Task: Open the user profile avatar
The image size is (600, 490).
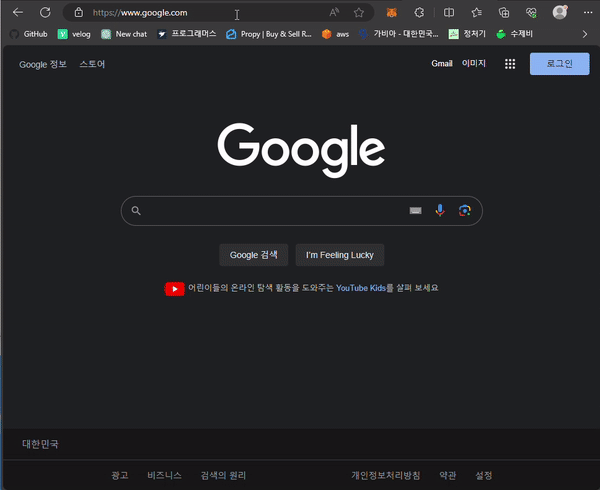Action: coord(560,12)
